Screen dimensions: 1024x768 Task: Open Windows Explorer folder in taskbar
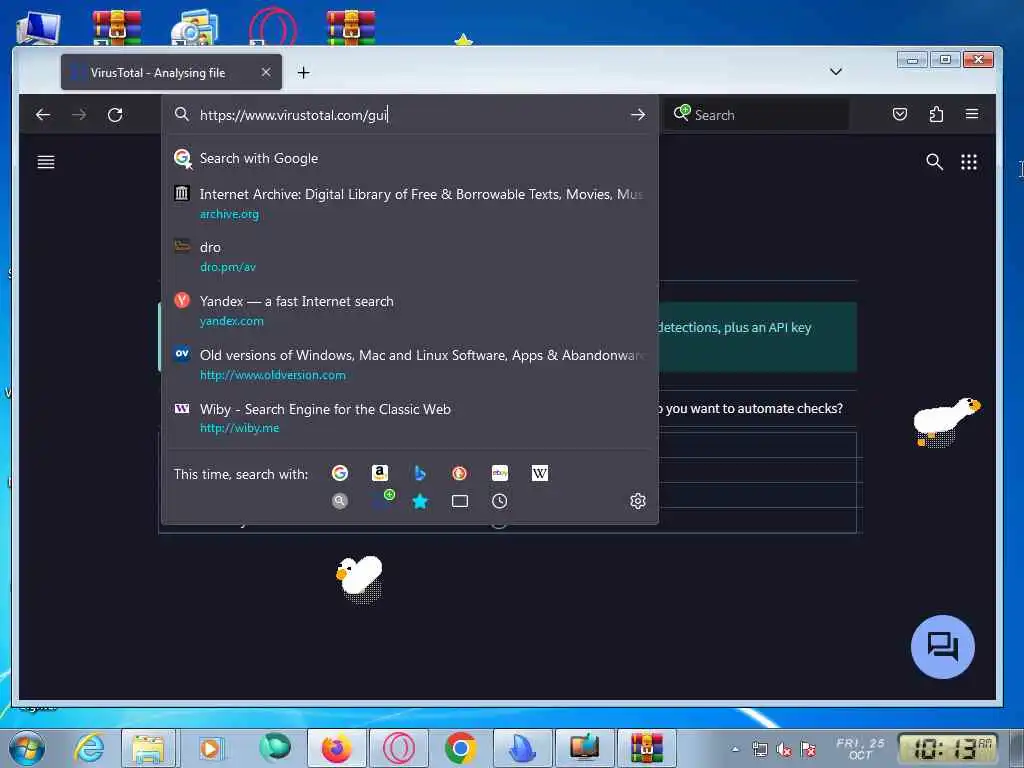click(148, 748)
